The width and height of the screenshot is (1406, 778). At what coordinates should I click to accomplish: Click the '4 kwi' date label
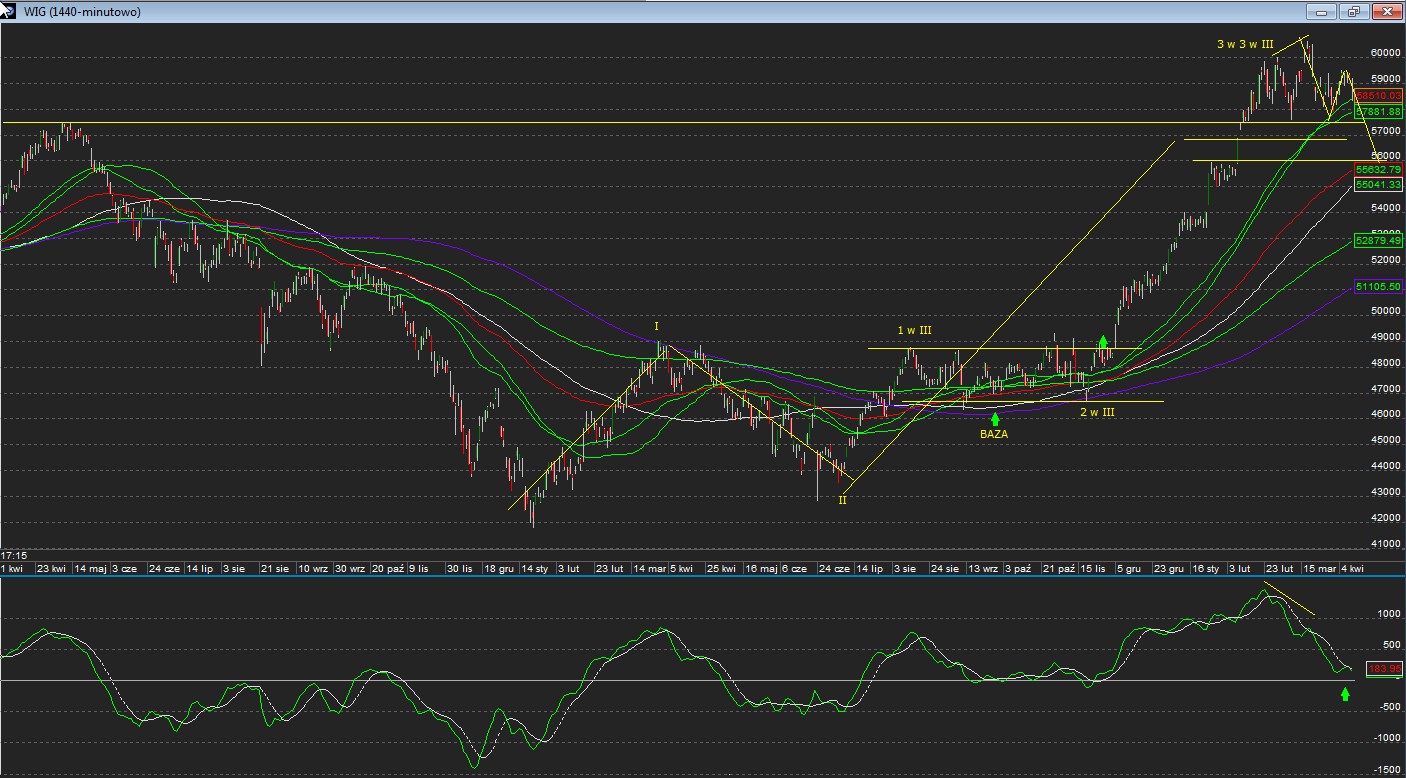click(x=1352, y=568)
